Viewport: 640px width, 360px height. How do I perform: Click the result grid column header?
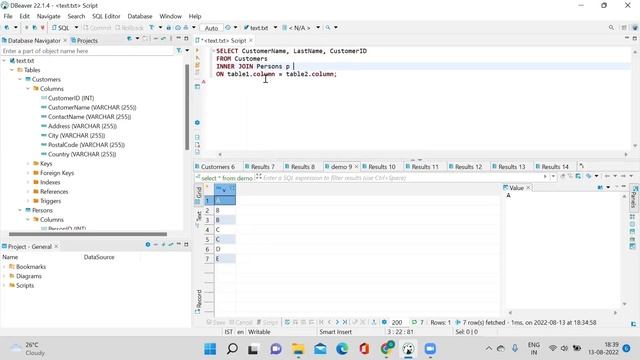[225, 189]
